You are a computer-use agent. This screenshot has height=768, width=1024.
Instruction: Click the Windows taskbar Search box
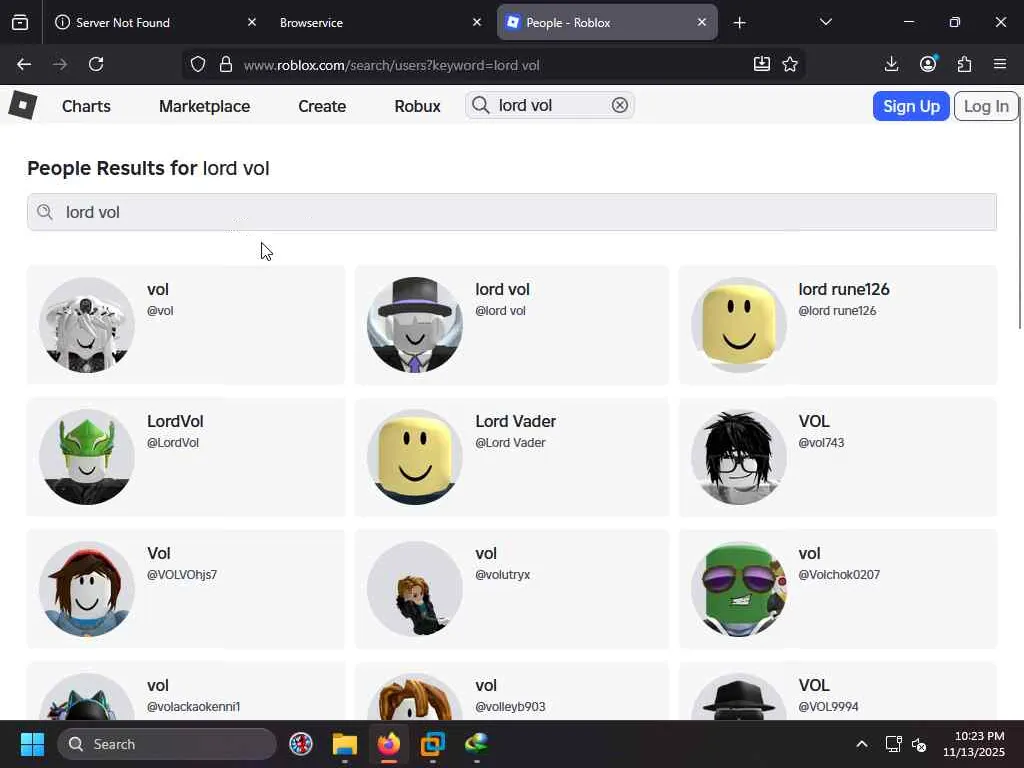click(167, 744)
